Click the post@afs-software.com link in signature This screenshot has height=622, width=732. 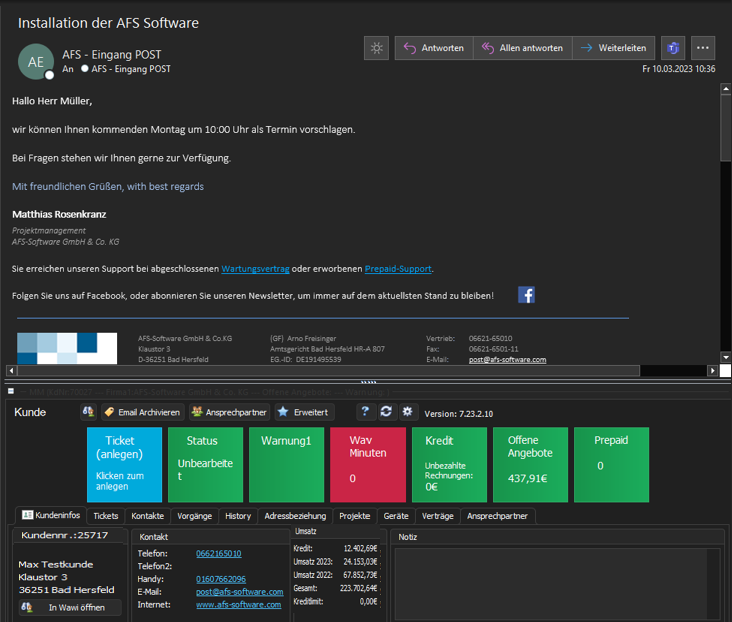507,360
